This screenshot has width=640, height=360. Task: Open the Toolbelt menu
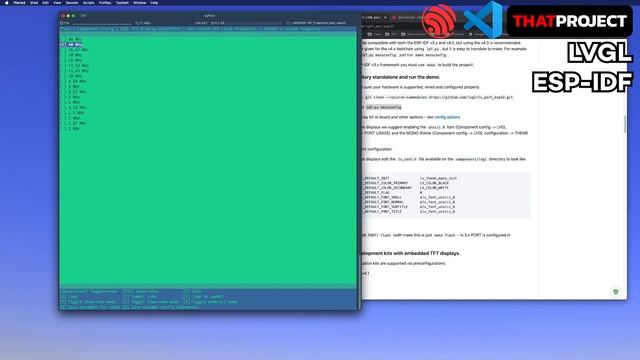pos(122,2)
